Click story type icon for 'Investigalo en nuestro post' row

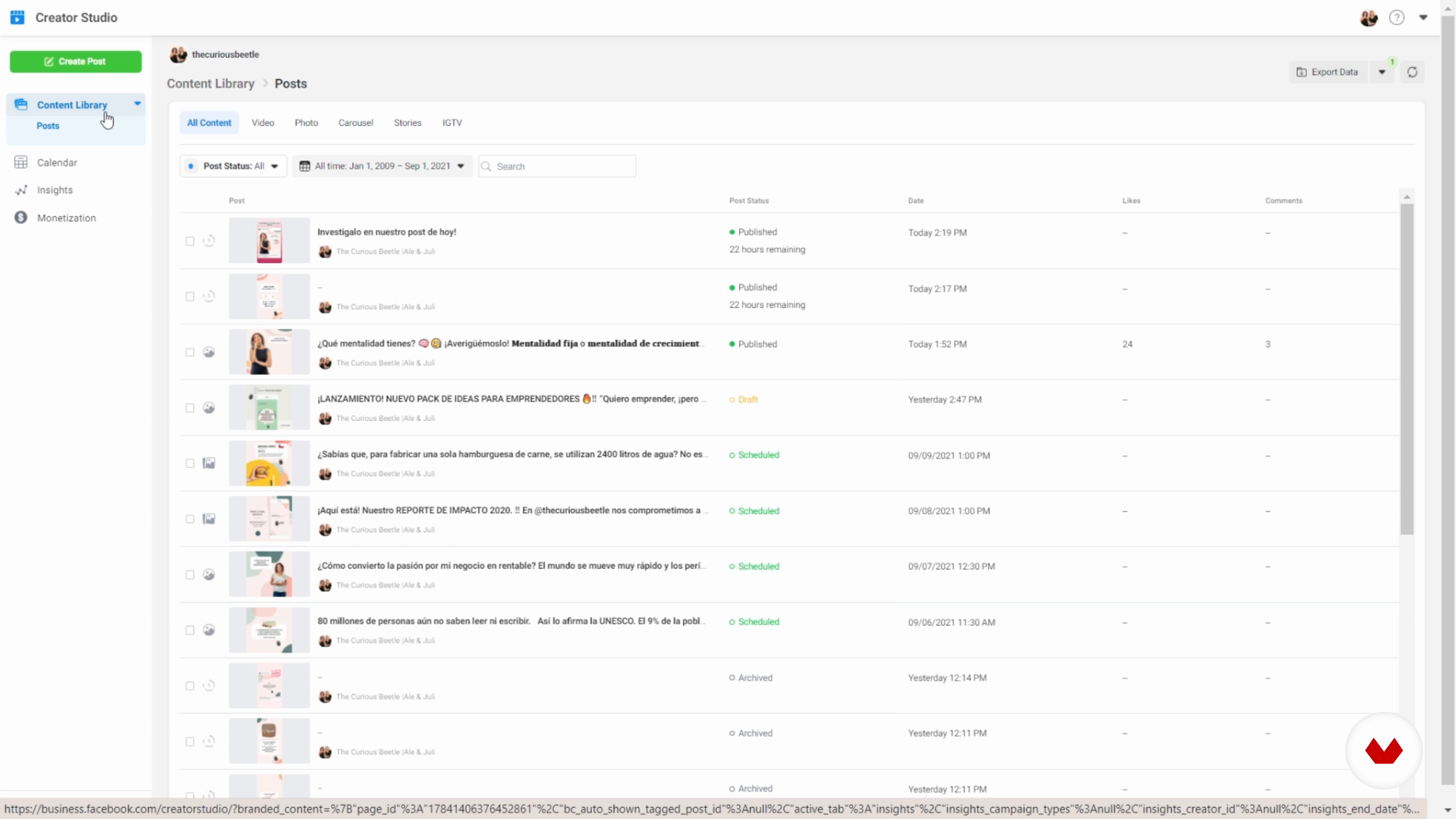pos(209,241)
